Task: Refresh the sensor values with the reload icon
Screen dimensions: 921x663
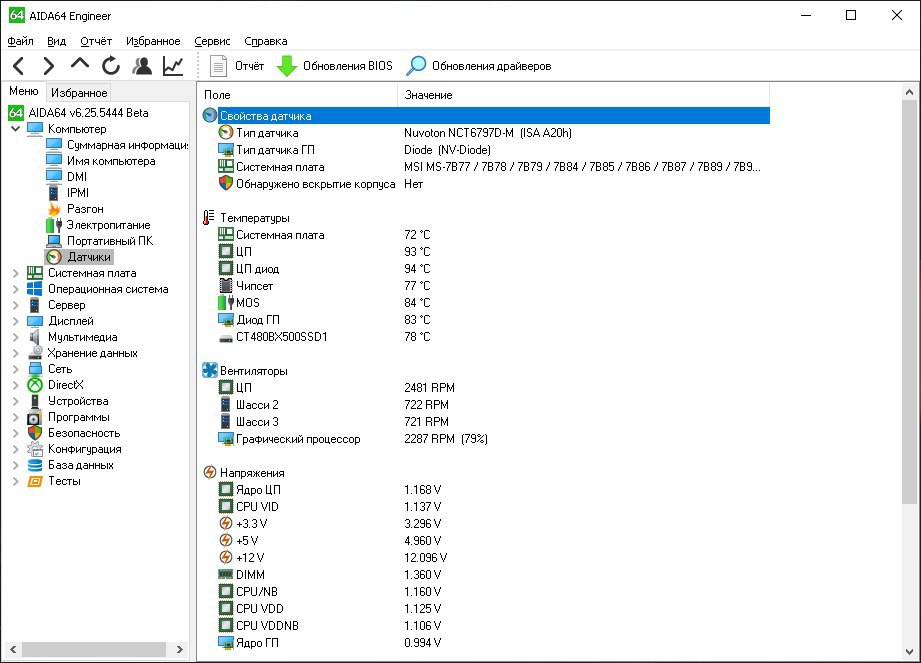Action: pyautogui.click(x=110, y=66)
